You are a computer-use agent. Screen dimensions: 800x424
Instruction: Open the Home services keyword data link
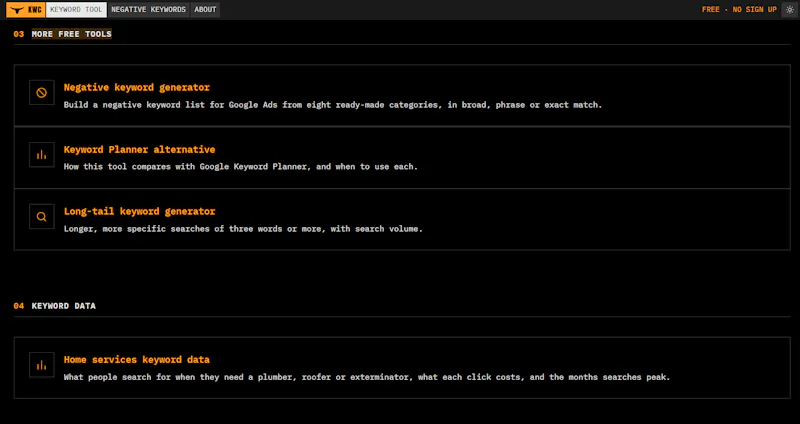(x=137, y=360)
